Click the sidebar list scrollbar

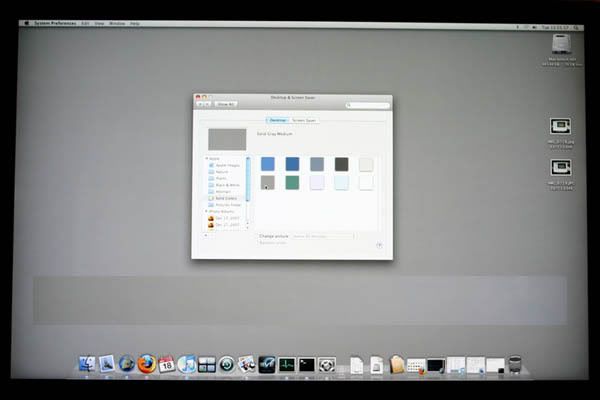pos(248,179)
